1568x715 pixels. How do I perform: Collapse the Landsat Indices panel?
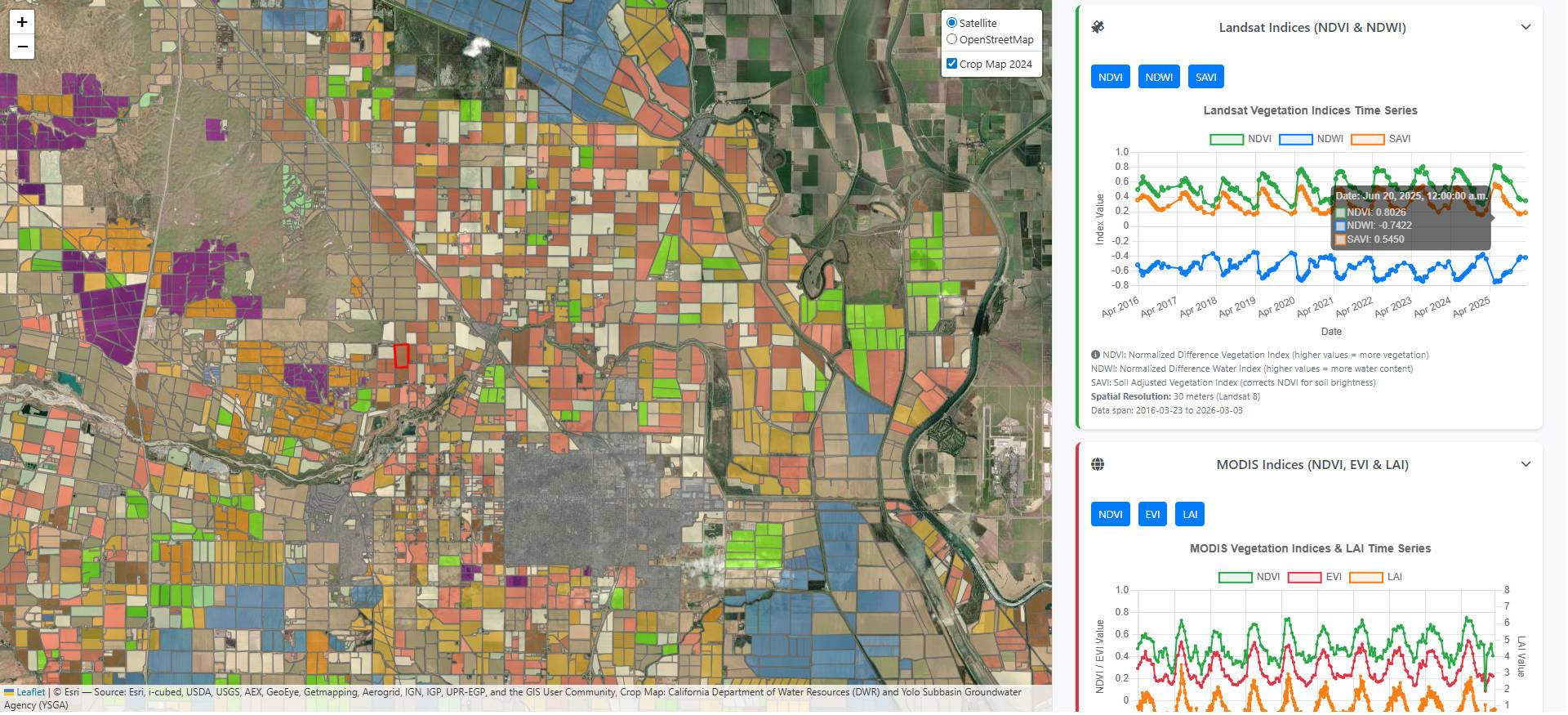coord(1525,27)
